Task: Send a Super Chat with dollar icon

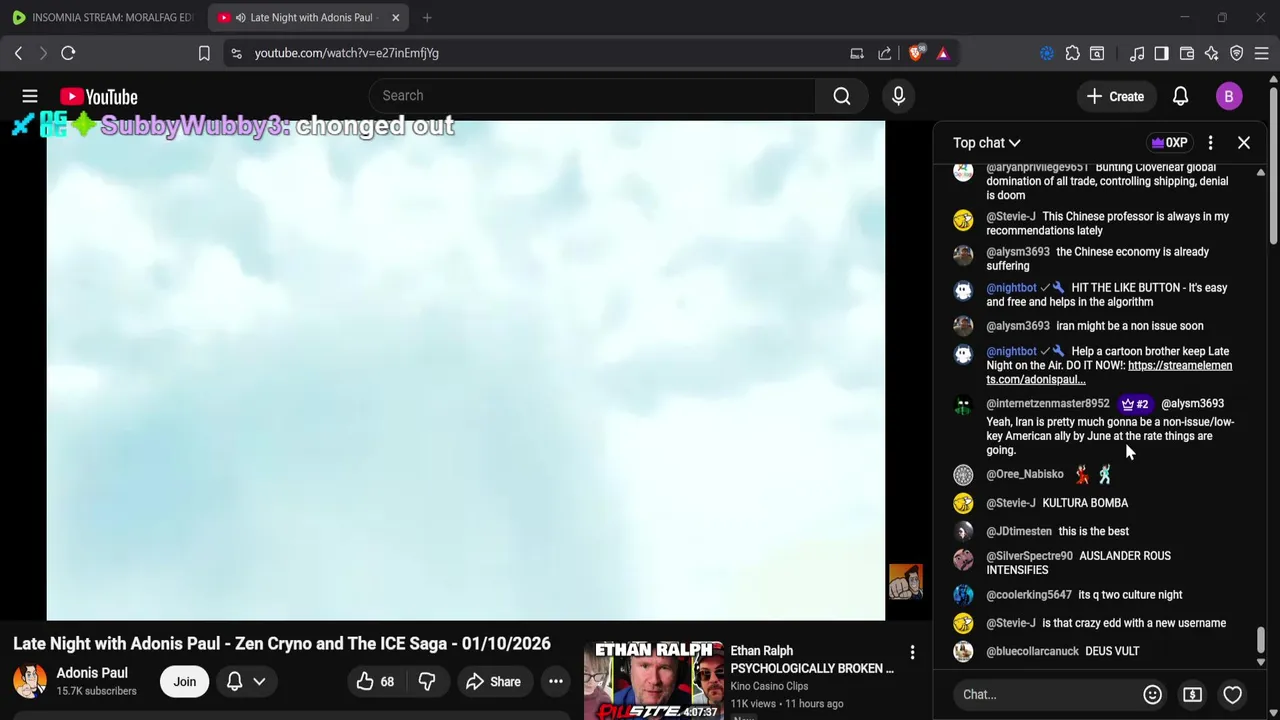Action: [x=1192, y=694]
